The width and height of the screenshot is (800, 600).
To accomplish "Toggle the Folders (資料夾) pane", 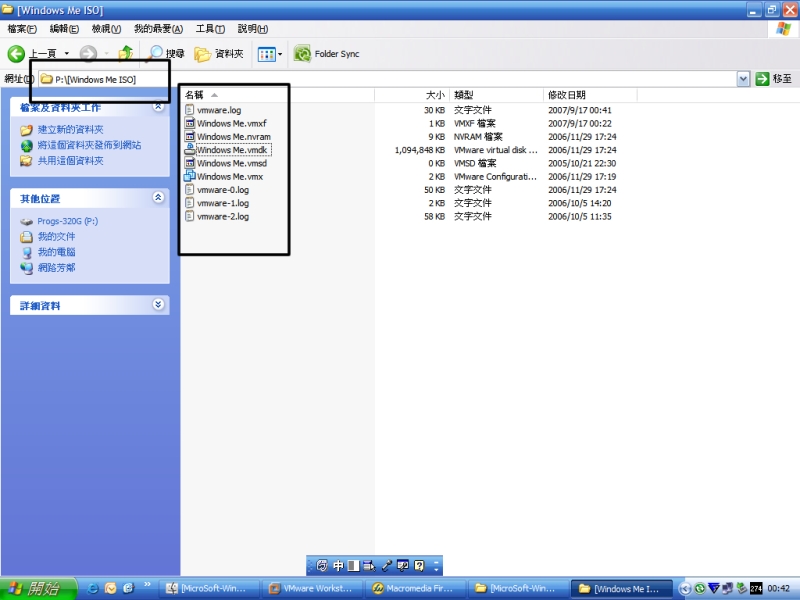I will point(219,54).
